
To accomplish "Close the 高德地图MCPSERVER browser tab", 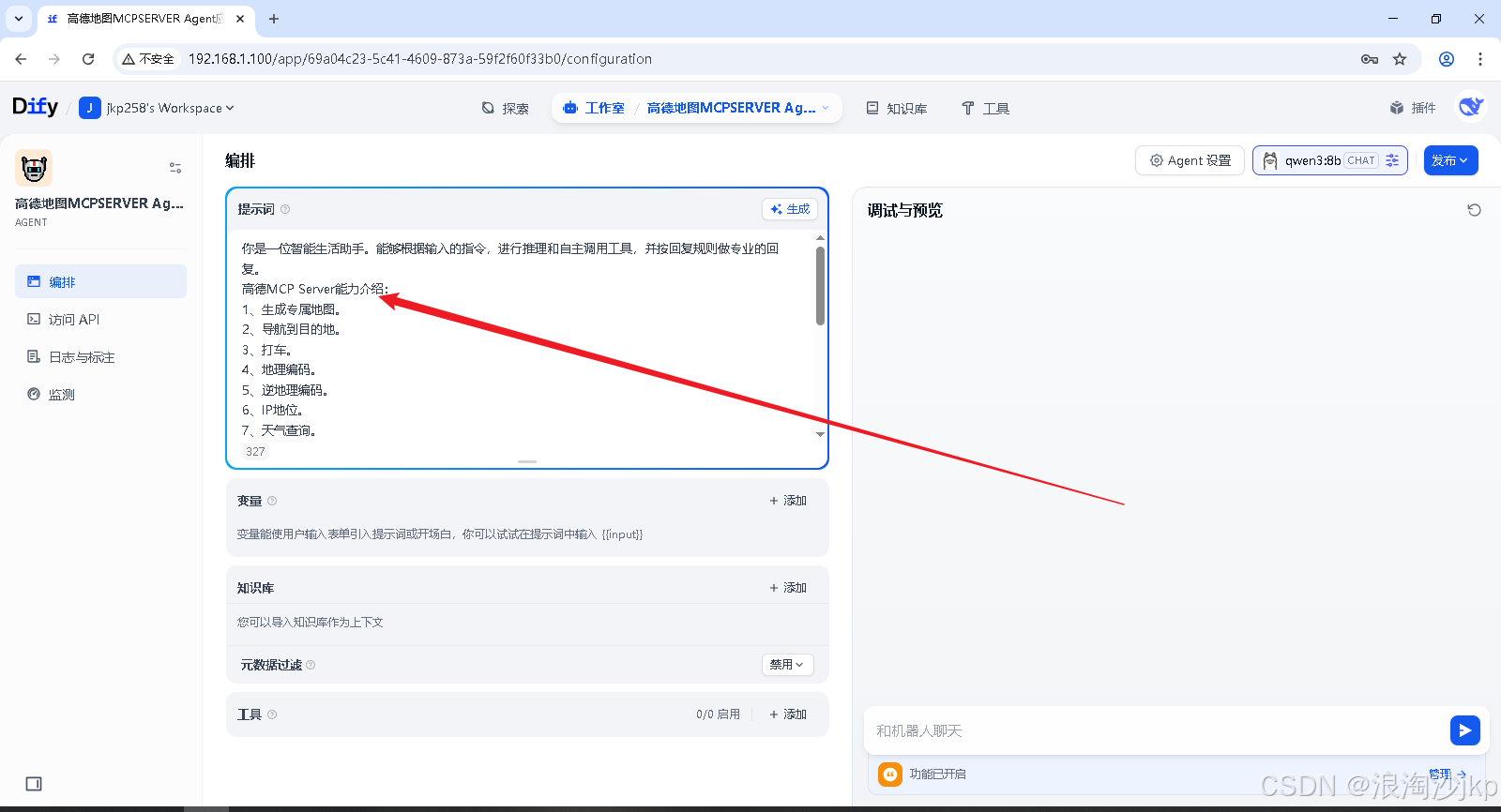I will (x=240, y=19).
